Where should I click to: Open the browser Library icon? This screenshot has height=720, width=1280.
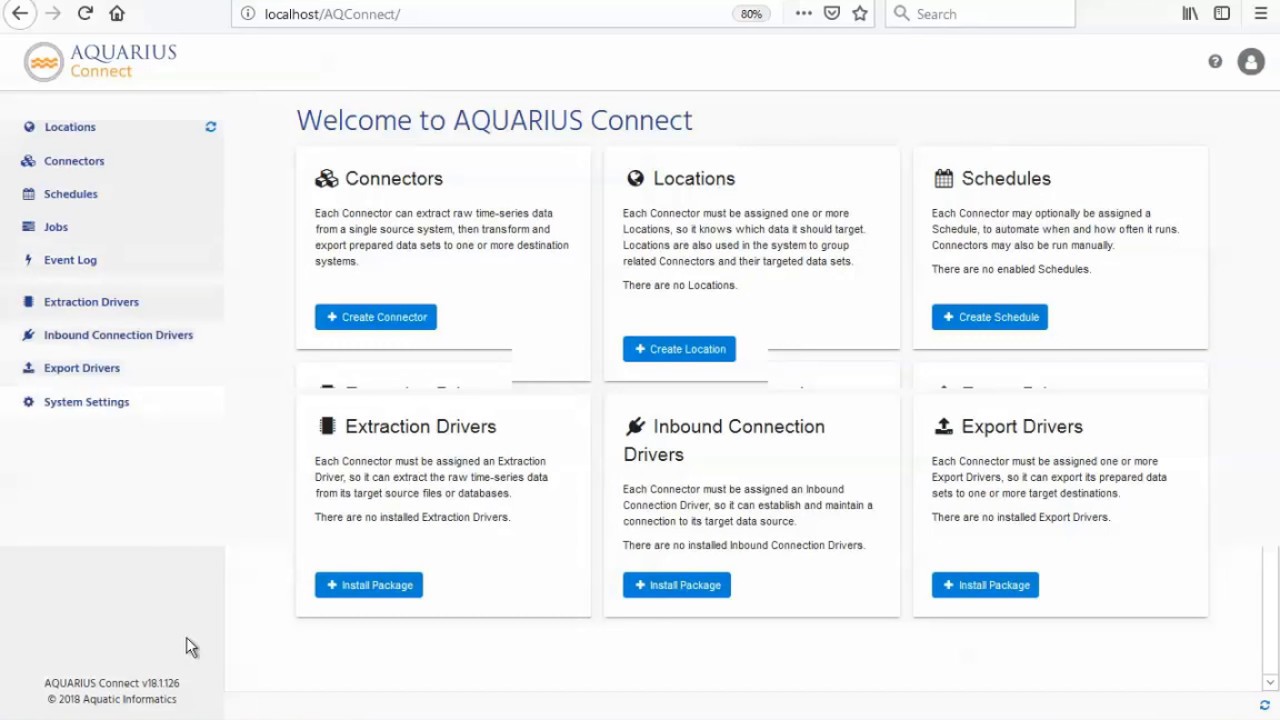tap(1190, 14)
